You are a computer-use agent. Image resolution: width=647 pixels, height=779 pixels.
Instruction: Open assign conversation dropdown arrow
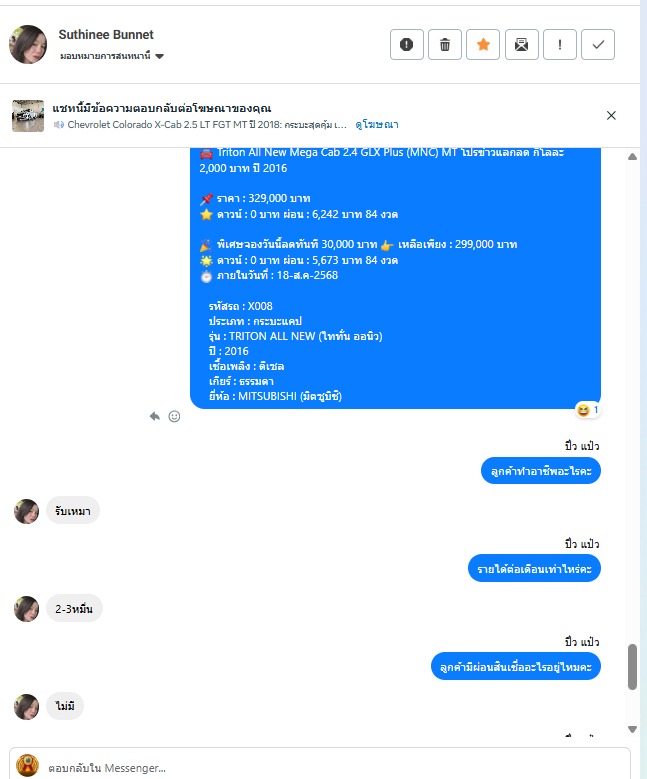click(160, 56)
